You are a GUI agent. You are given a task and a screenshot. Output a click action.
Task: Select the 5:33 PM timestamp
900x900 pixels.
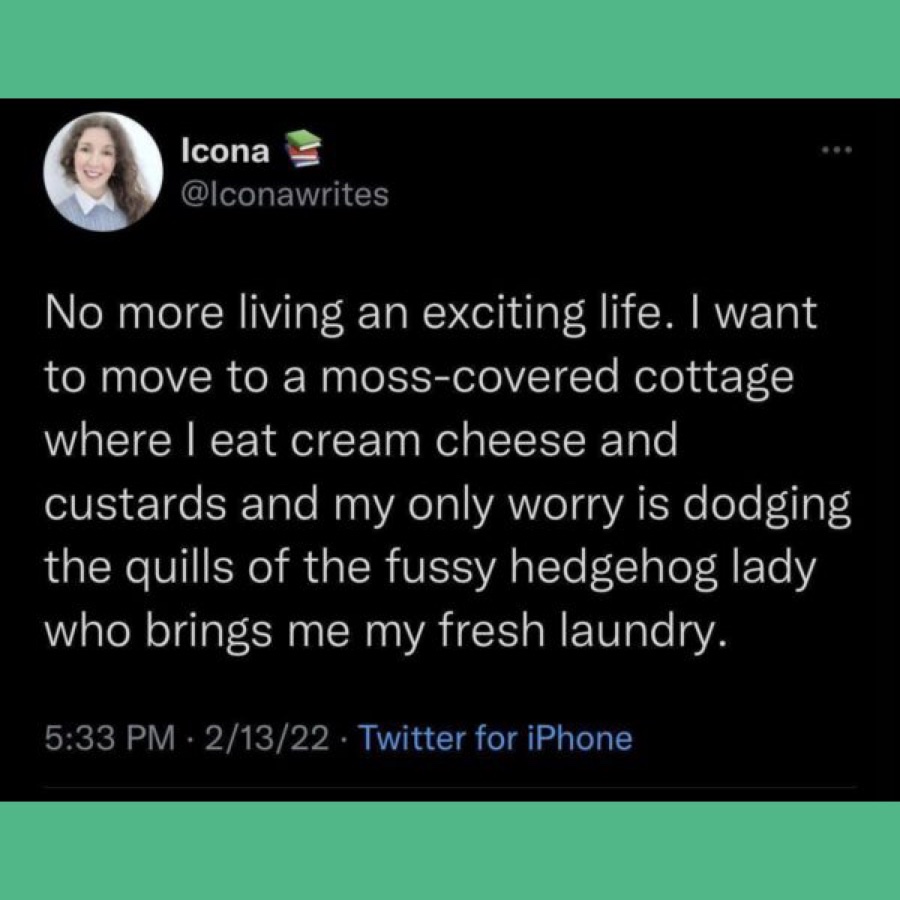pyautogui.click(x=110, y=738)
